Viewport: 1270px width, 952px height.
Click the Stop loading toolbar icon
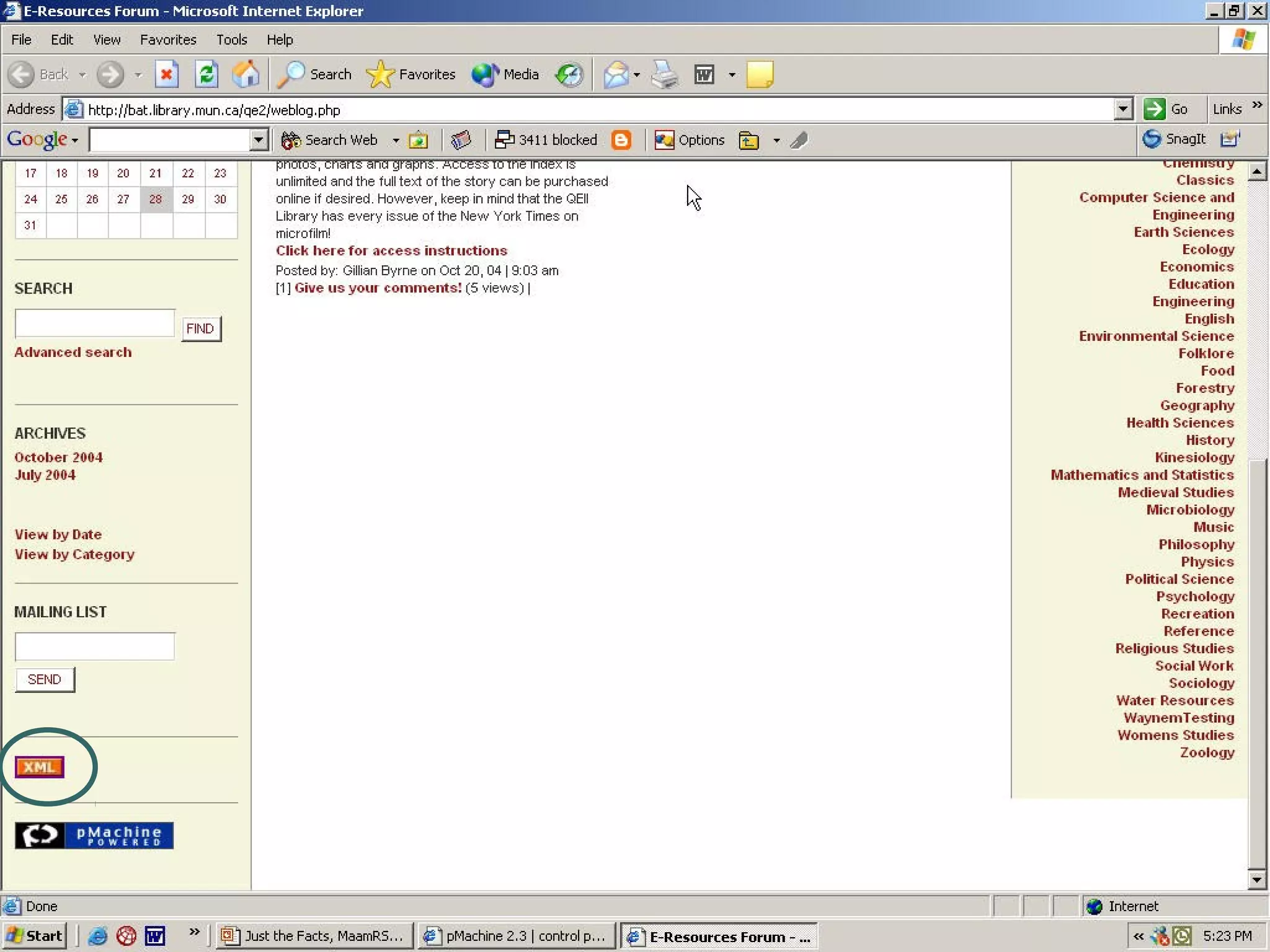[166, 75]
